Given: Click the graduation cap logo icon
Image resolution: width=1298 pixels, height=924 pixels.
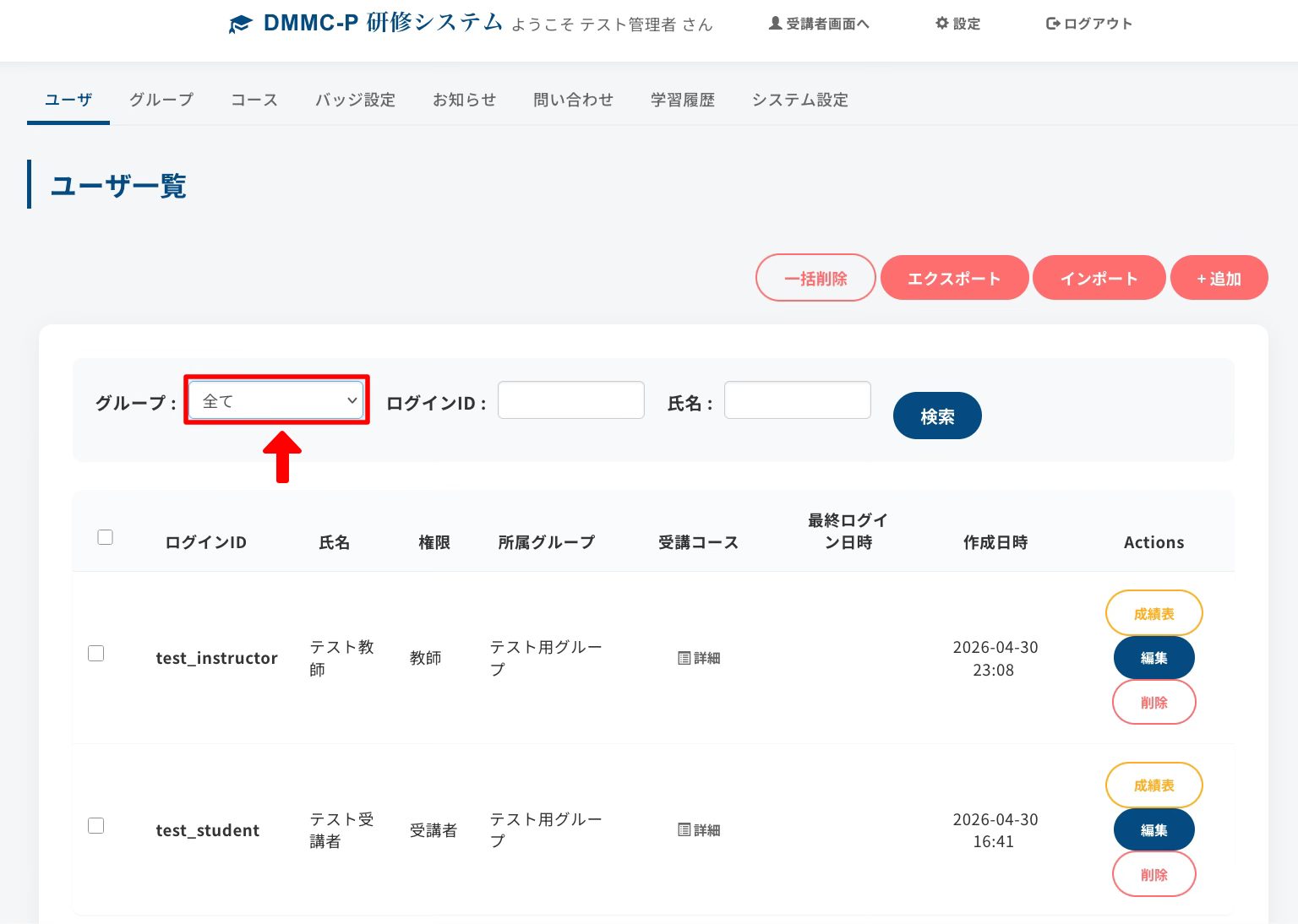Looking at the screenshot, I should pyautogui.click(x=240, y=24).
